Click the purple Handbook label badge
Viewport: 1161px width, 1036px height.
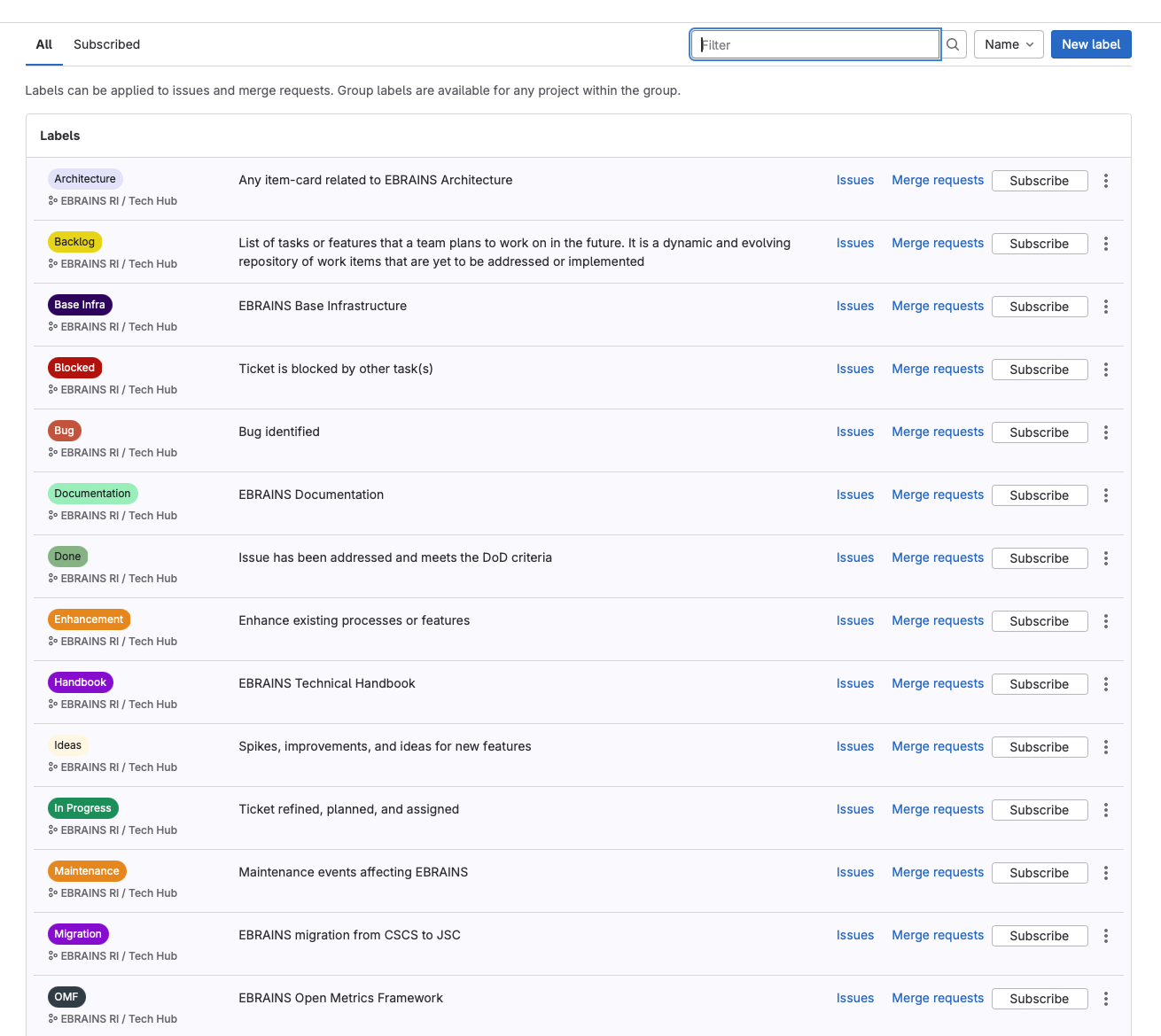tap(80, 682)
